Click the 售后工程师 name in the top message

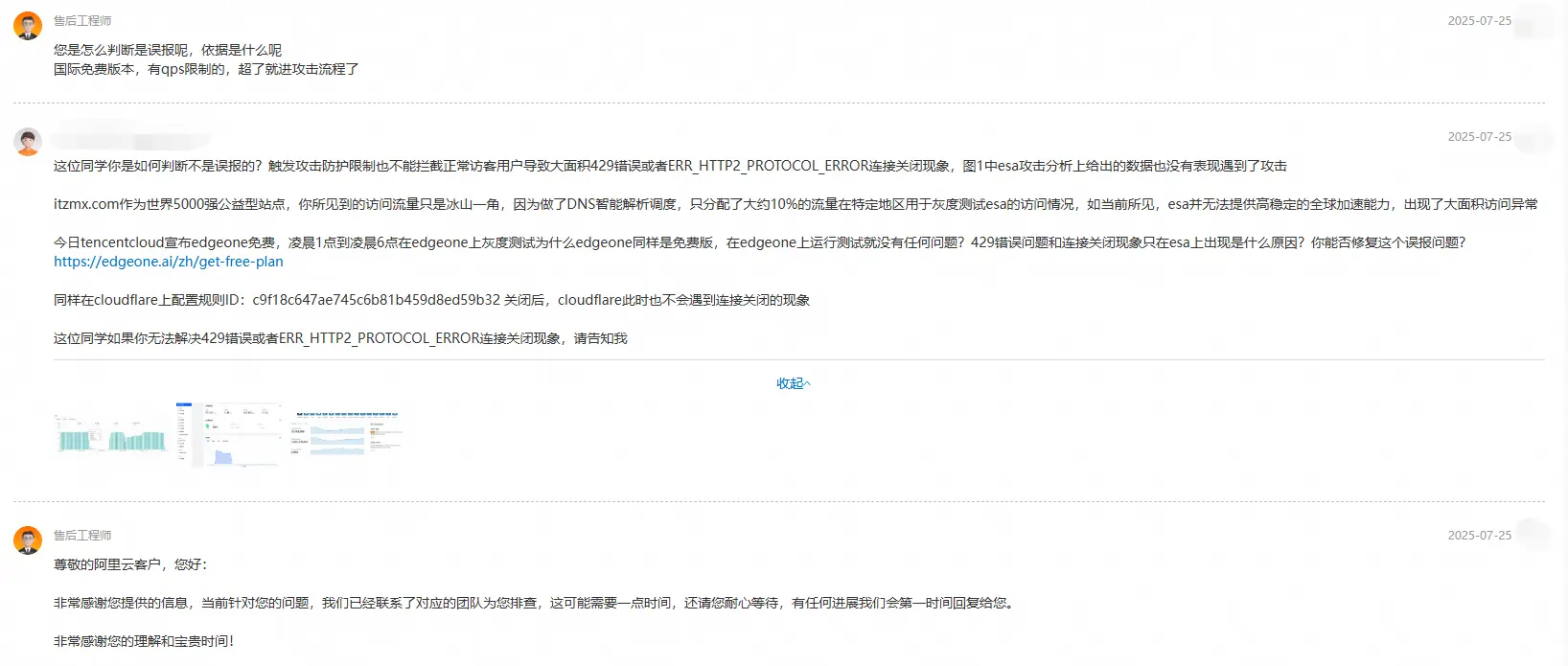click(82, 21)
